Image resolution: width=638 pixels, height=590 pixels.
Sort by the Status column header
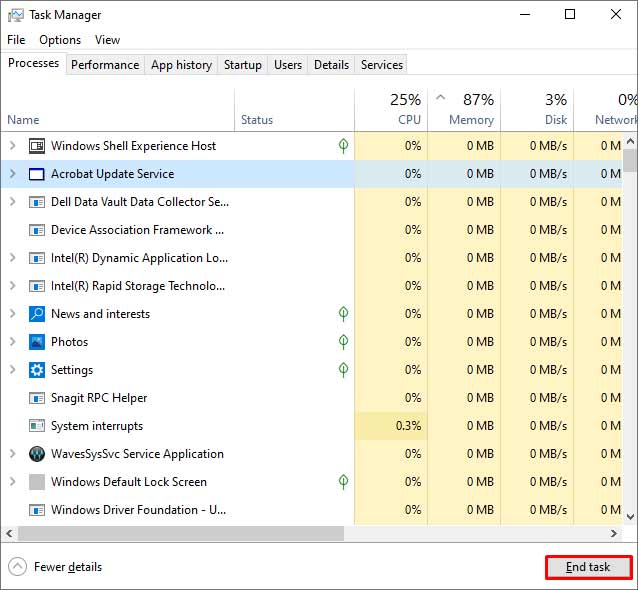coord(294,110)
